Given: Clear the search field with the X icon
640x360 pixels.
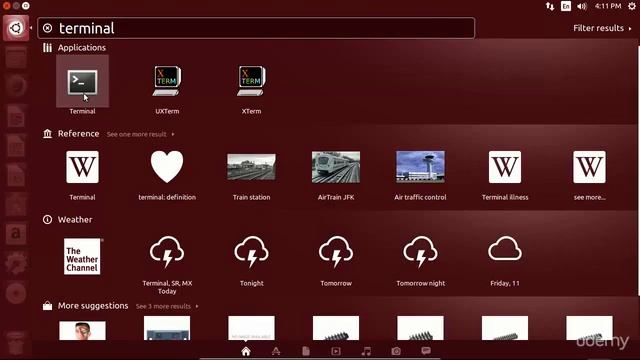Looking at the screenshot, I should 47,28.
